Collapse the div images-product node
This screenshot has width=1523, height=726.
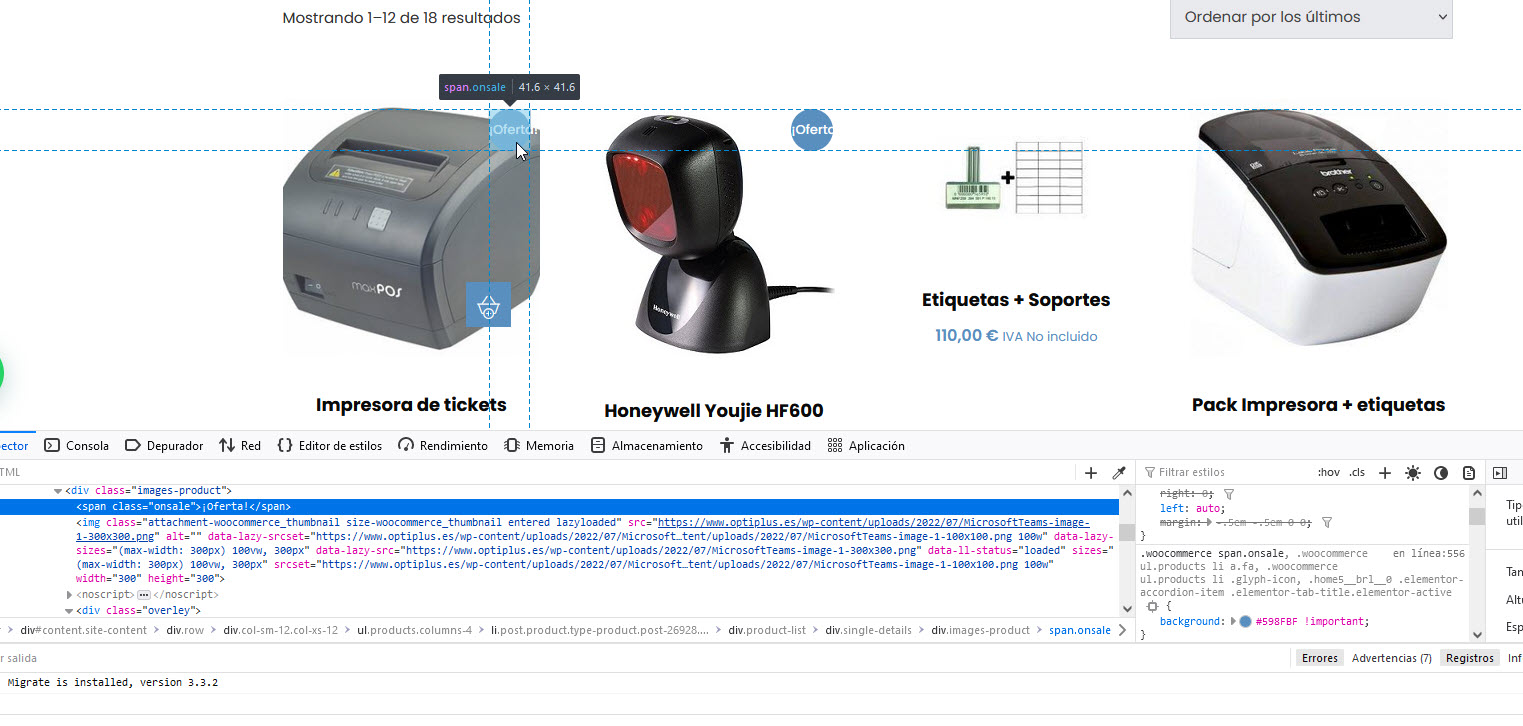(58, 491)
